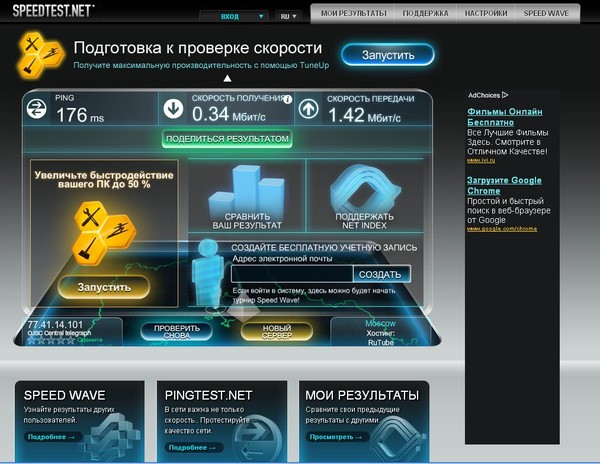Click Проверить снова button
The image size is (600, 464).
[176, 332]
